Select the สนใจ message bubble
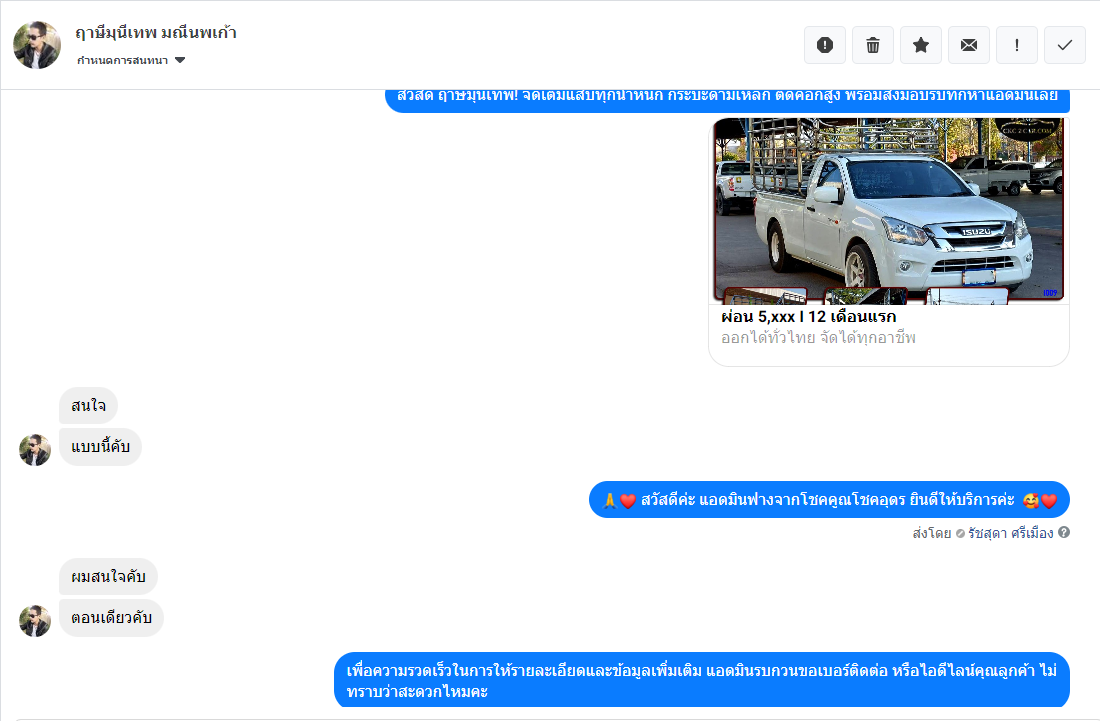This screenshot has width=1100, height=721. coord(89,406)
